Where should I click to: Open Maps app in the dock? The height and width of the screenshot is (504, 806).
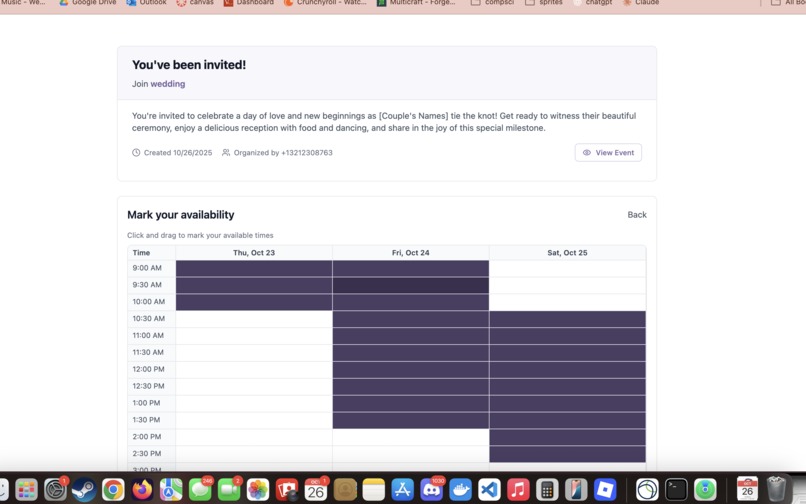tap(171, 489)
